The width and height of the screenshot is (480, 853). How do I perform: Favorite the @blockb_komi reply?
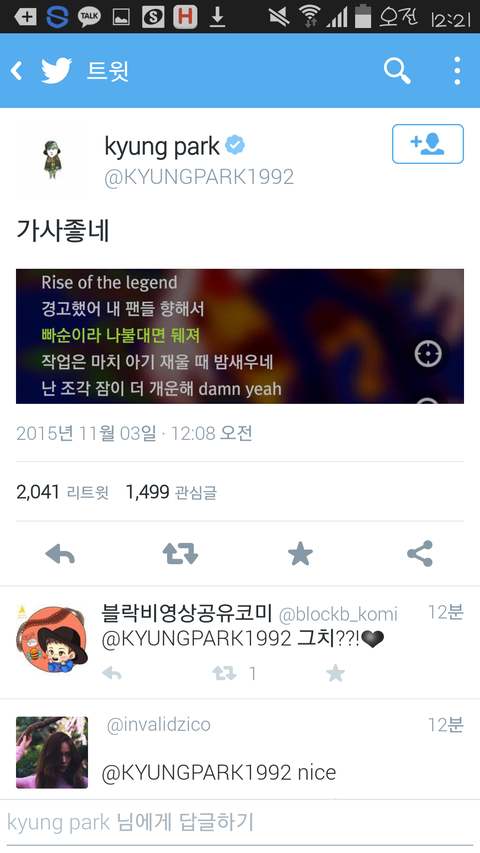[335, 674]
